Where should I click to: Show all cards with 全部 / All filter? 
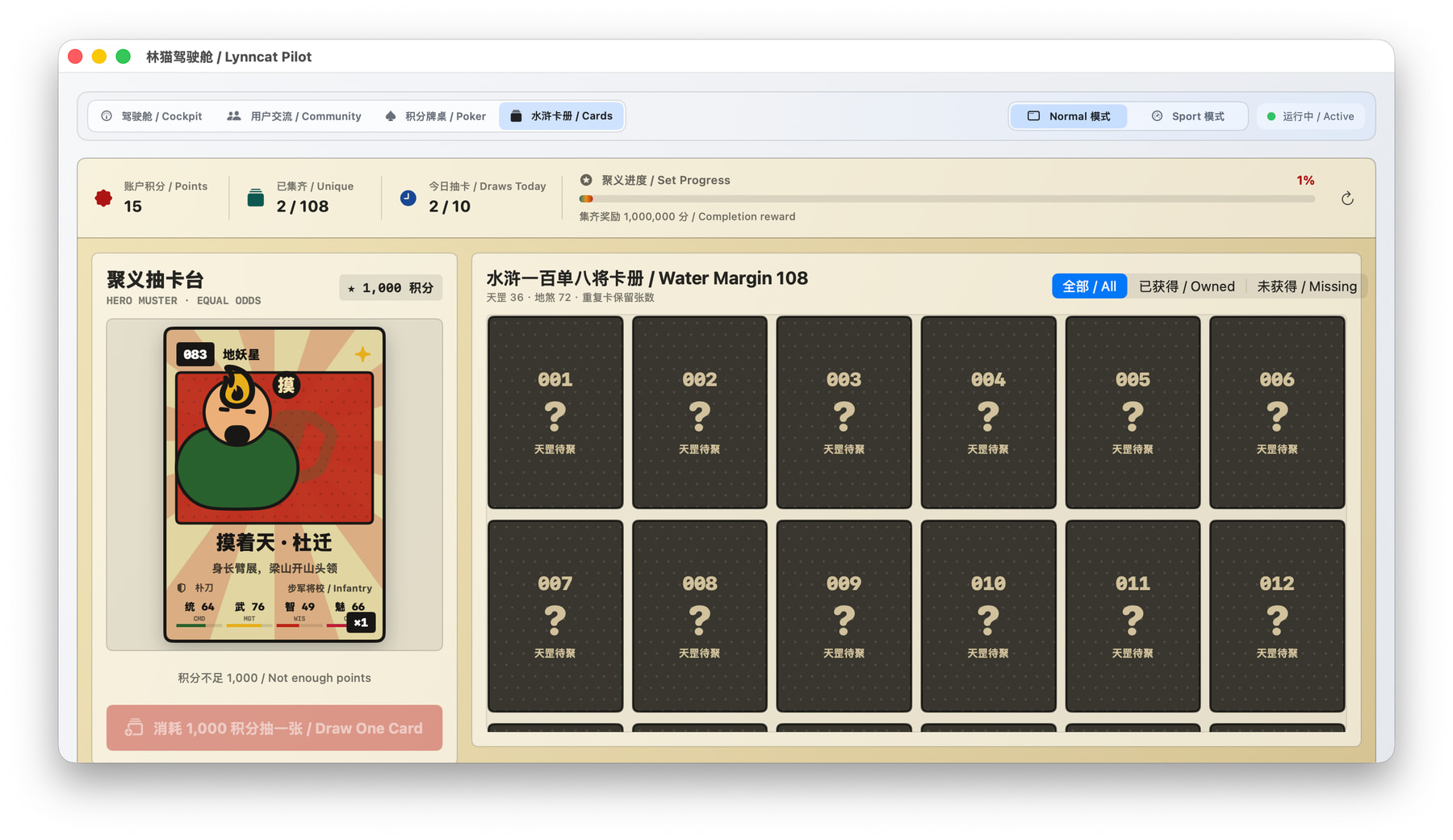pos(1089,286)
